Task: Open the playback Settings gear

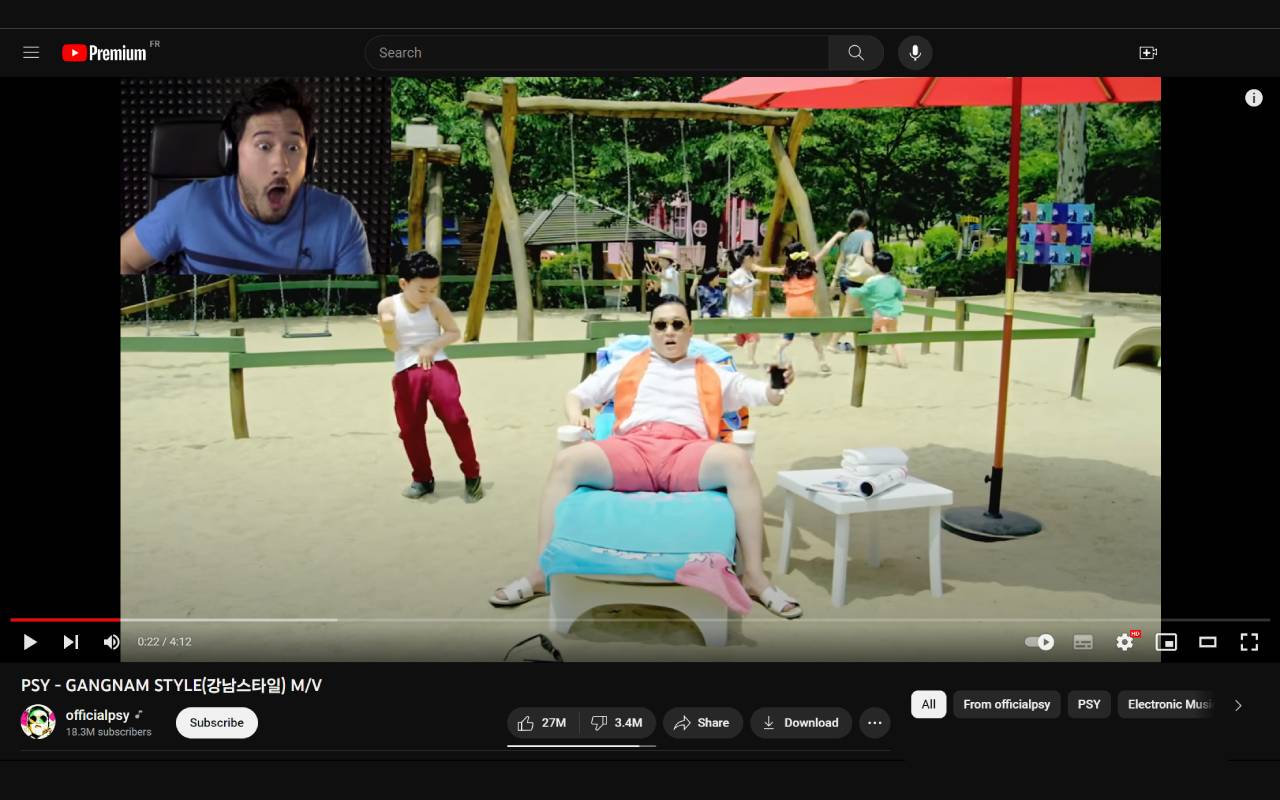Action: tap(1124, 642)
